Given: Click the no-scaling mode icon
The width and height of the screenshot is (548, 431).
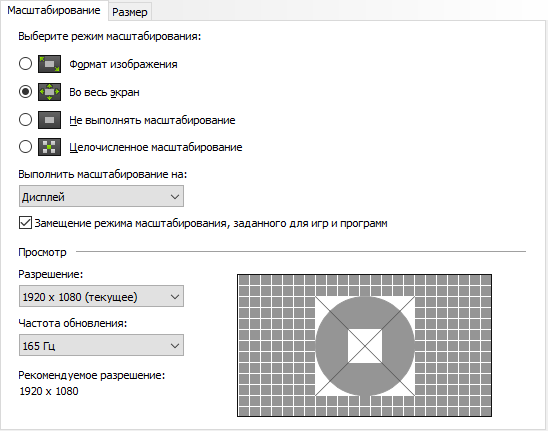Looking at the screenshot, I should click(x=49, y=120).
